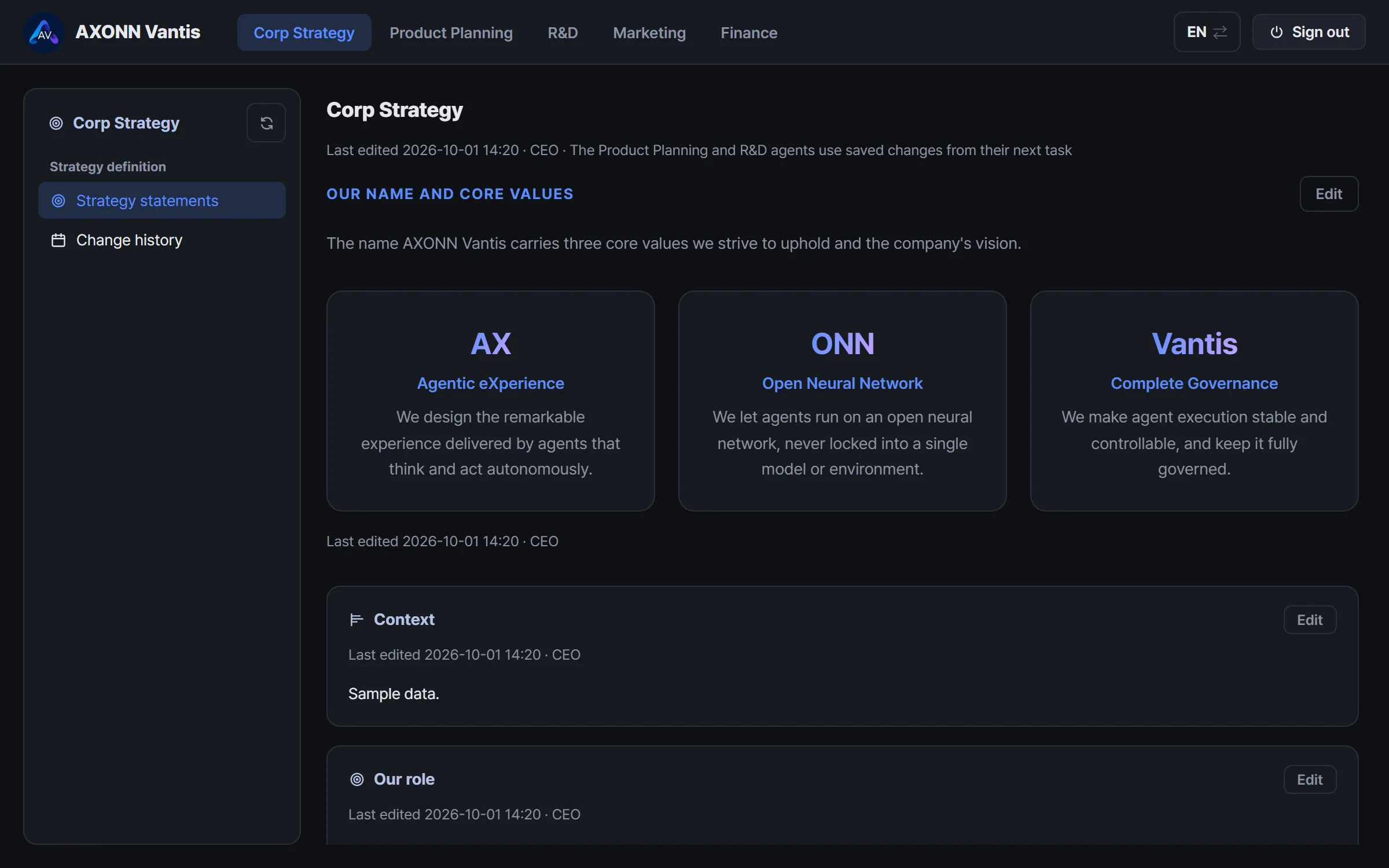Toggle the EN language switcher

click(1207, 32)
